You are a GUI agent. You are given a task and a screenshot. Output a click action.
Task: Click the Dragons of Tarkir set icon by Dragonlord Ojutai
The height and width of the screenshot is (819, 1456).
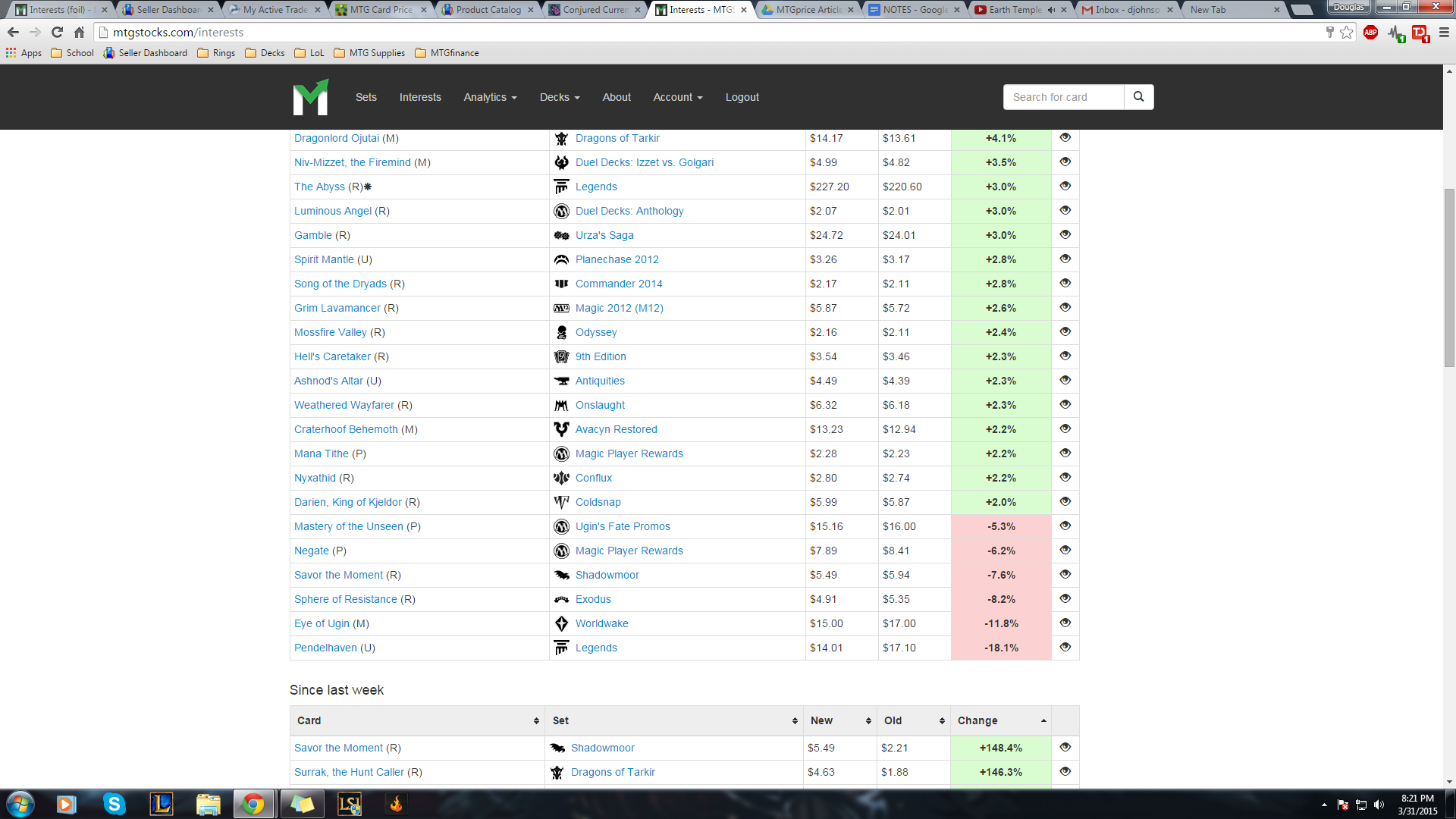[561, 138]
